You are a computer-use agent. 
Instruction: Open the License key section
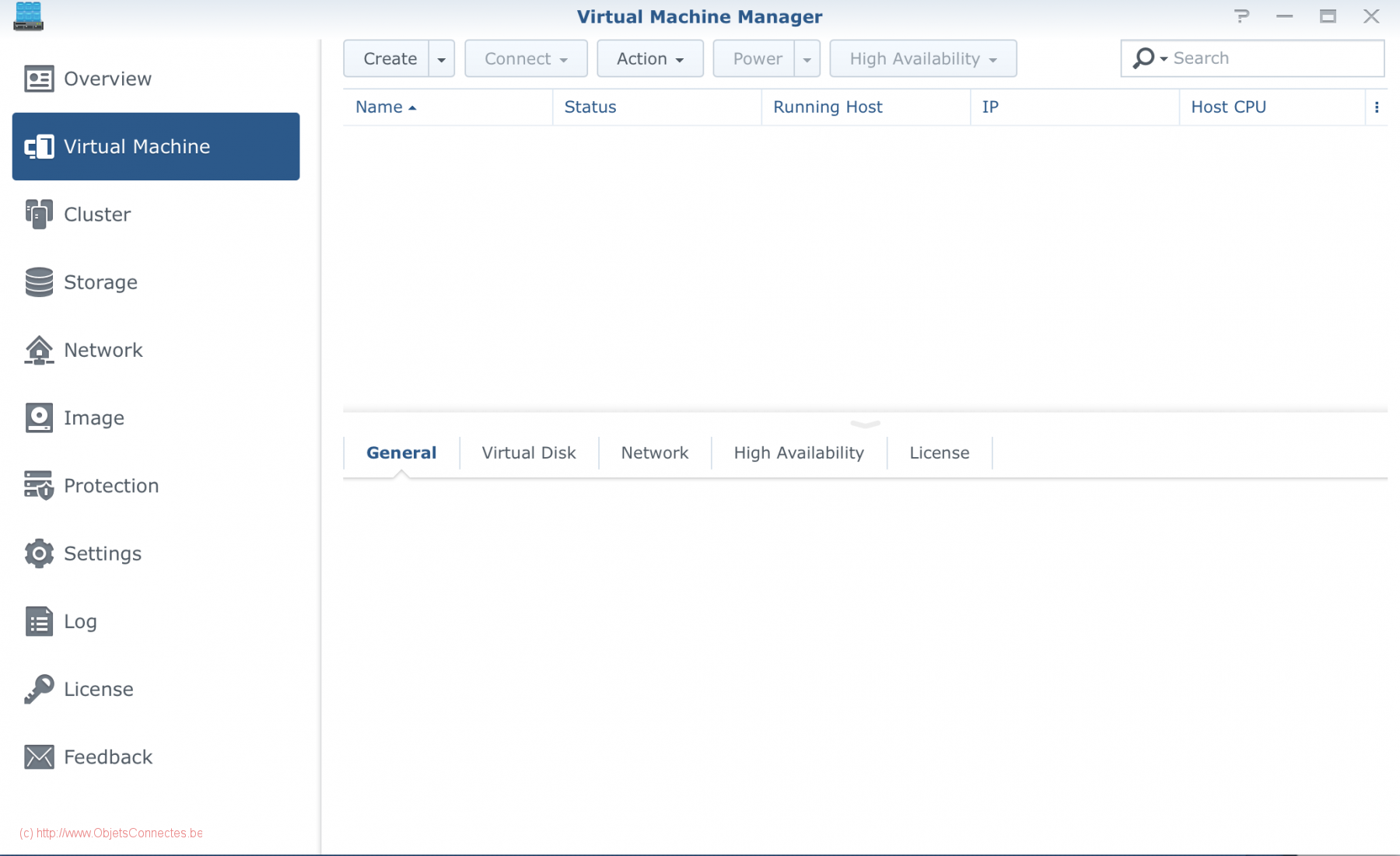98,689
